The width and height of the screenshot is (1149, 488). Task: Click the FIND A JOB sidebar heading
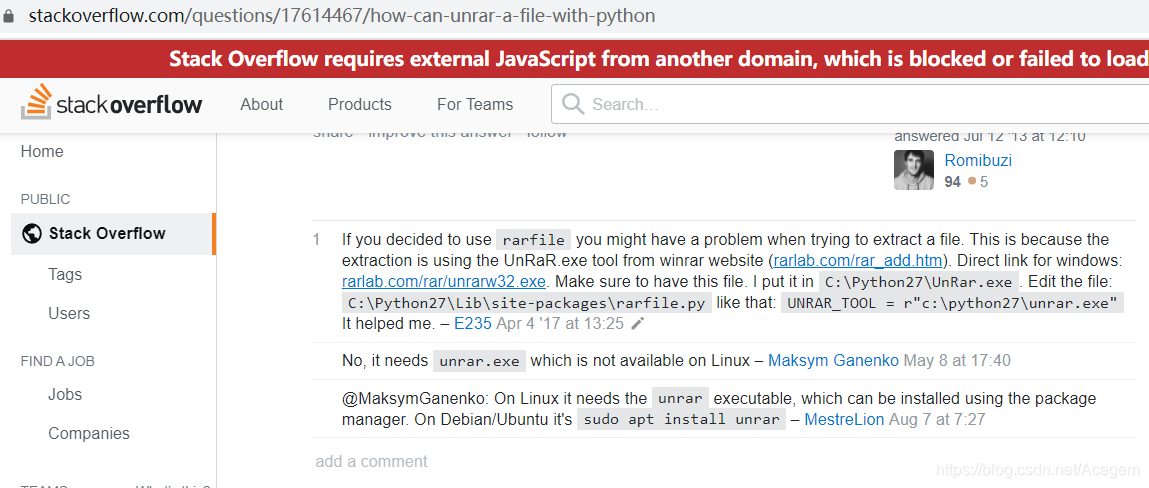[x=58, y=361]
